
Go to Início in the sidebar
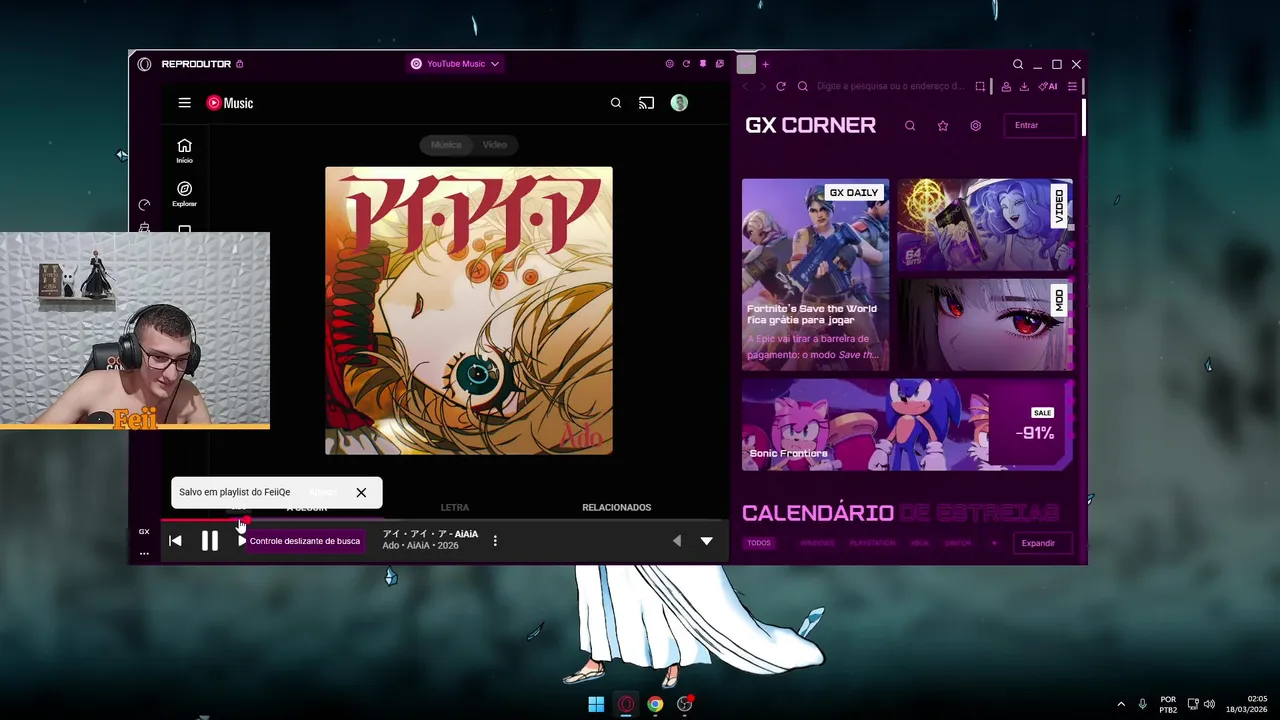click(184, 151)
